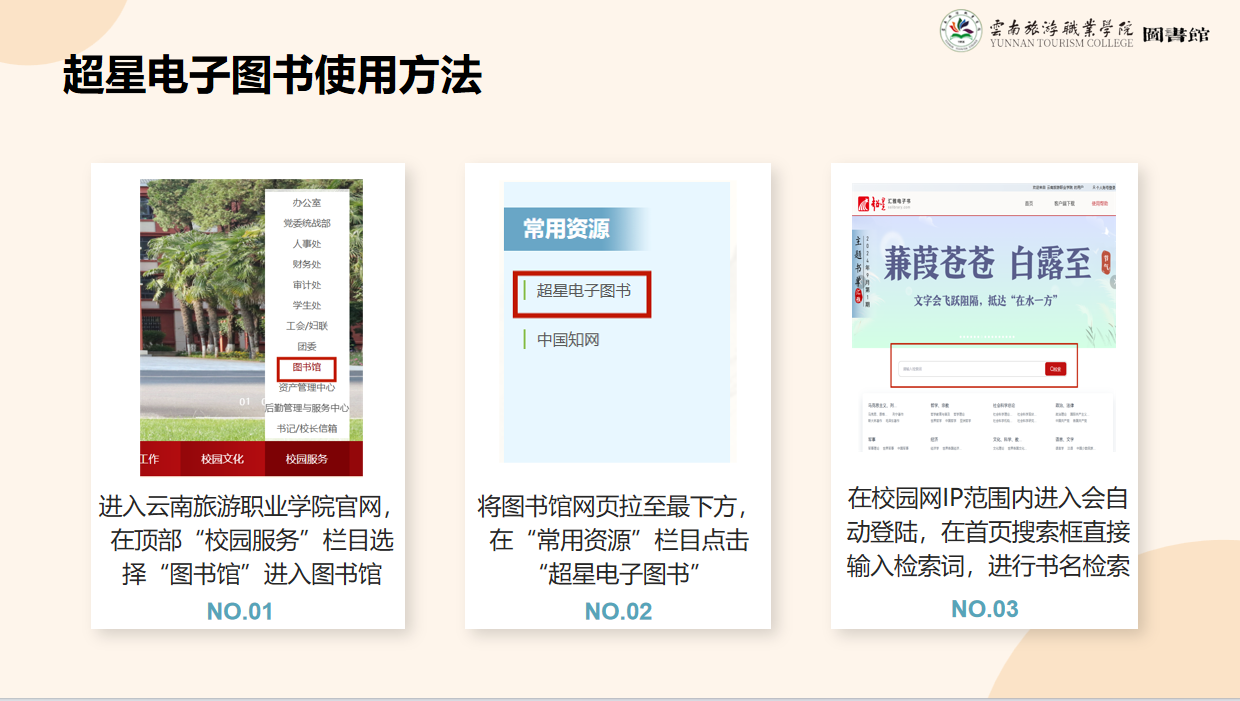Screen dimensions: 1240x701
Task: Click the 使用帮助 link in e-book header
Action: (x=1099, y=203)
